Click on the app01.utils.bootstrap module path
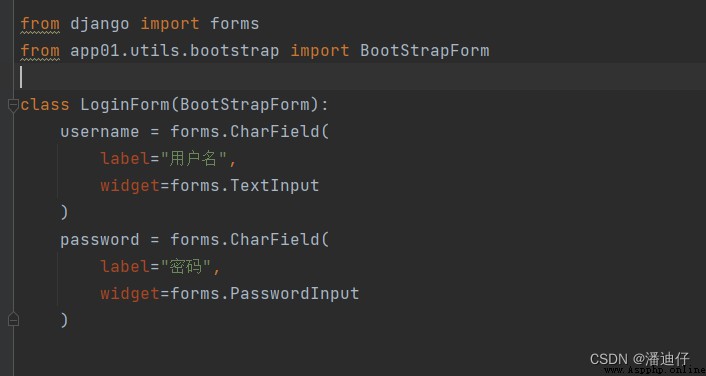The height and width of the screenshot is (376, 706). pos(175,50)
